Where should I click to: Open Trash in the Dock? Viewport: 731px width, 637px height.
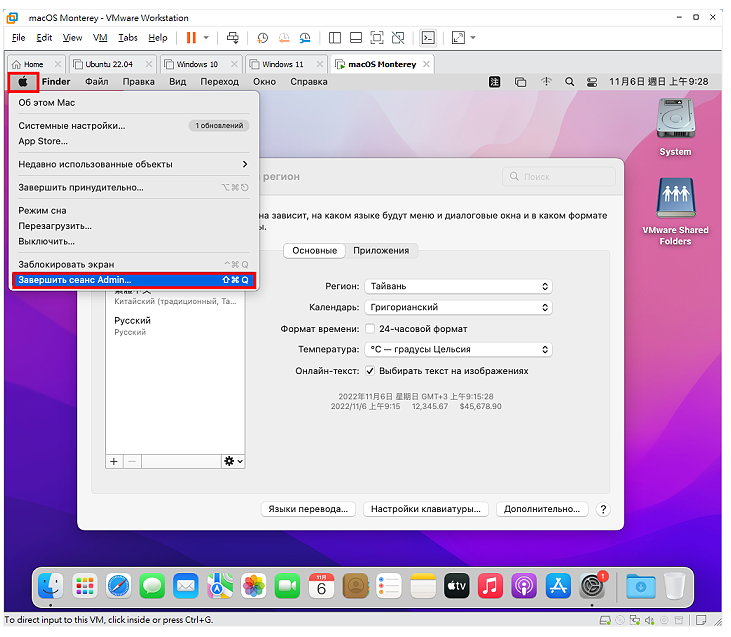tap(675, 585)
